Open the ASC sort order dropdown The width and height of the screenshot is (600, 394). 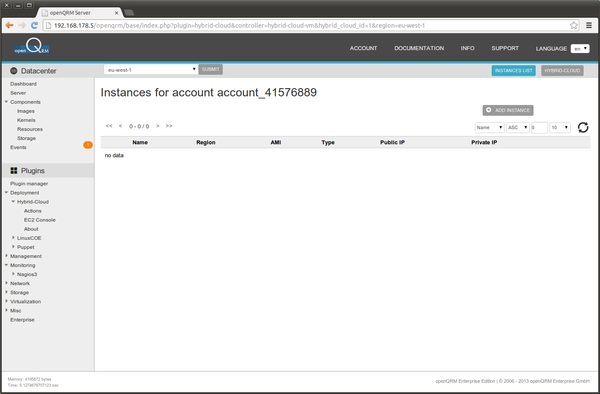tap(518, 127)
